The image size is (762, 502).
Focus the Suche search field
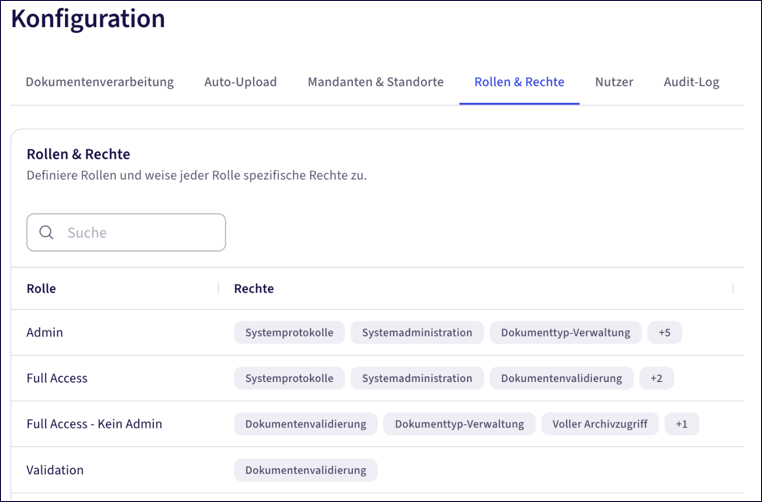pyautogui.click(x=126, y=232)
